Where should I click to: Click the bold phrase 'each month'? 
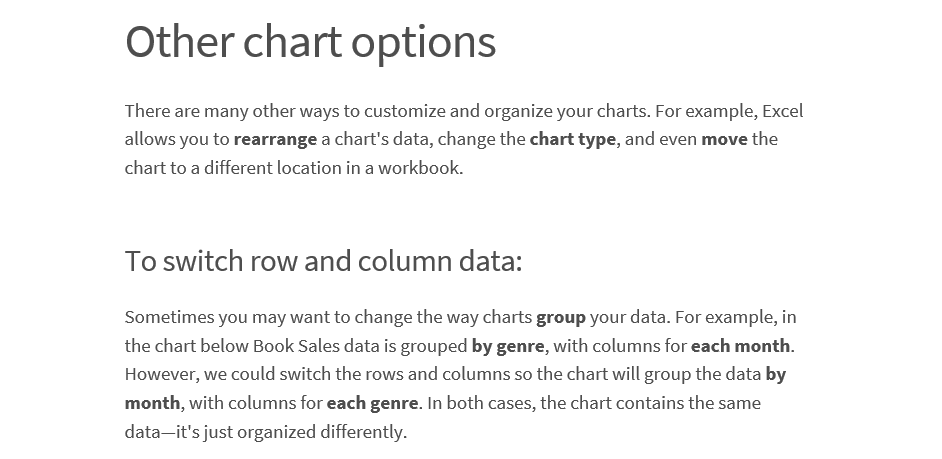(741, 346)
